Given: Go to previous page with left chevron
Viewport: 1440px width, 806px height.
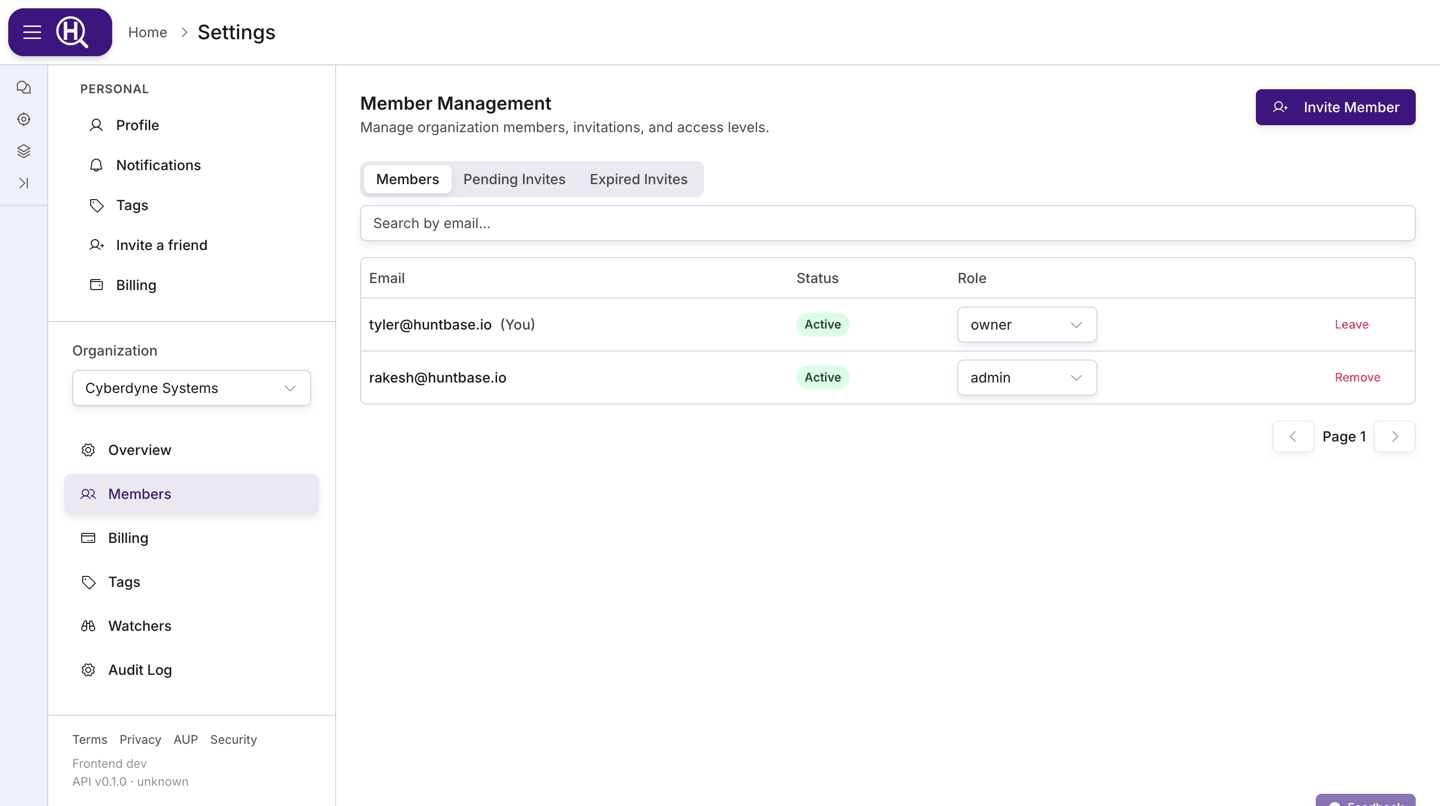Looking at the screenshot, I should [1293, 437].
